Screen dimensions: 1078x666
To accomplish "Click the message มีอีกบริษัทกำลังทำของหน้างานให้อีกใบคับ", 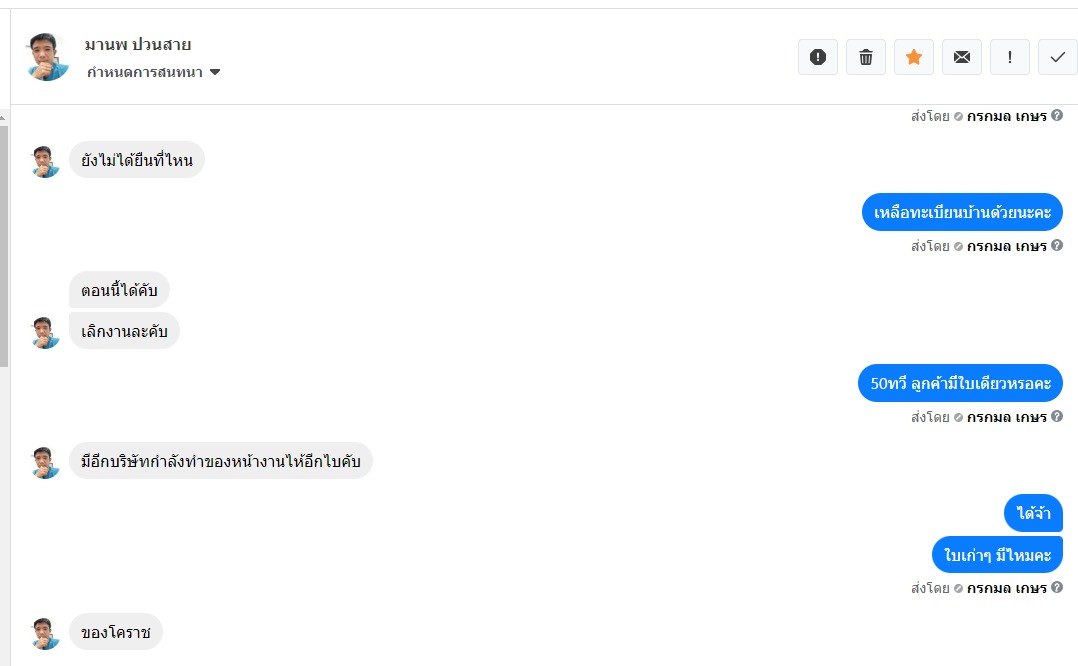I will (x=220, y=461).
